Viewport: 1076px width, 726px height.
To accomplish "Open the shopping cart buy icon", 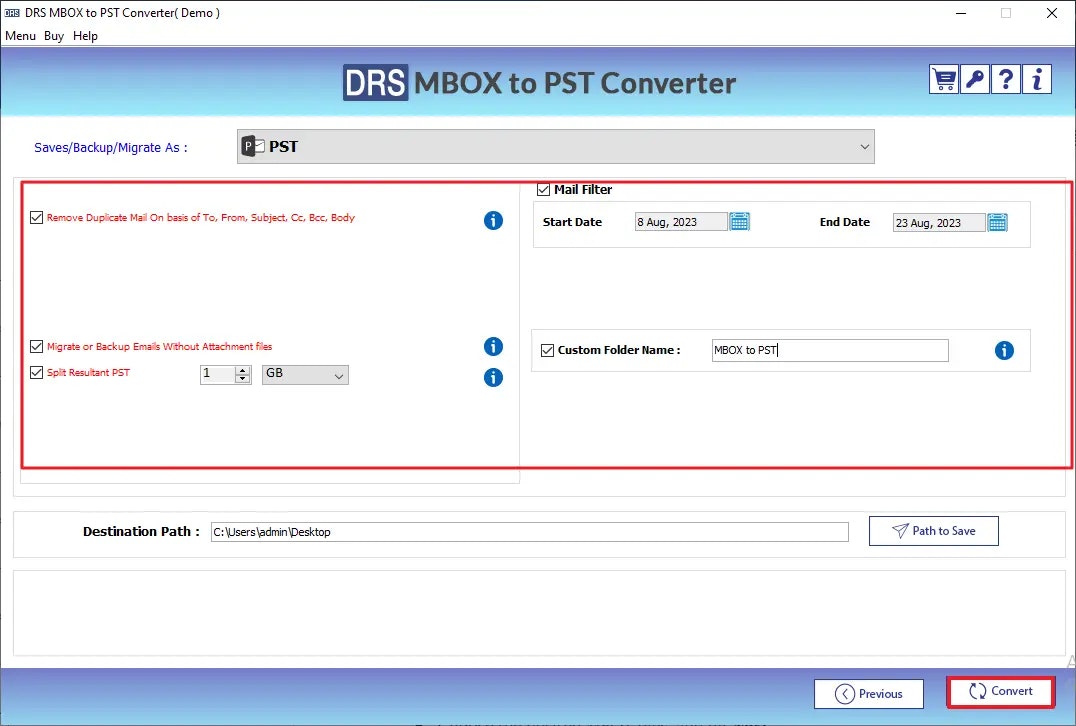I will [x=944, y=80].
